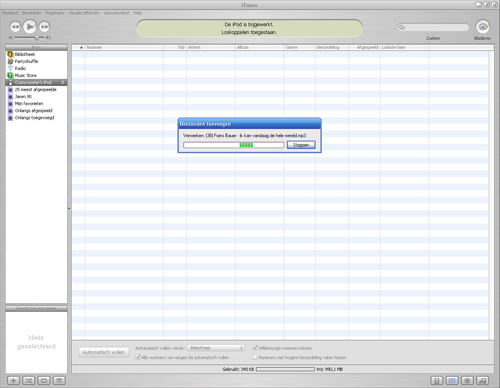Open the Geavanceerd menu
The image size is (500, 388).
pyautogui.click(x=116, y=13)
